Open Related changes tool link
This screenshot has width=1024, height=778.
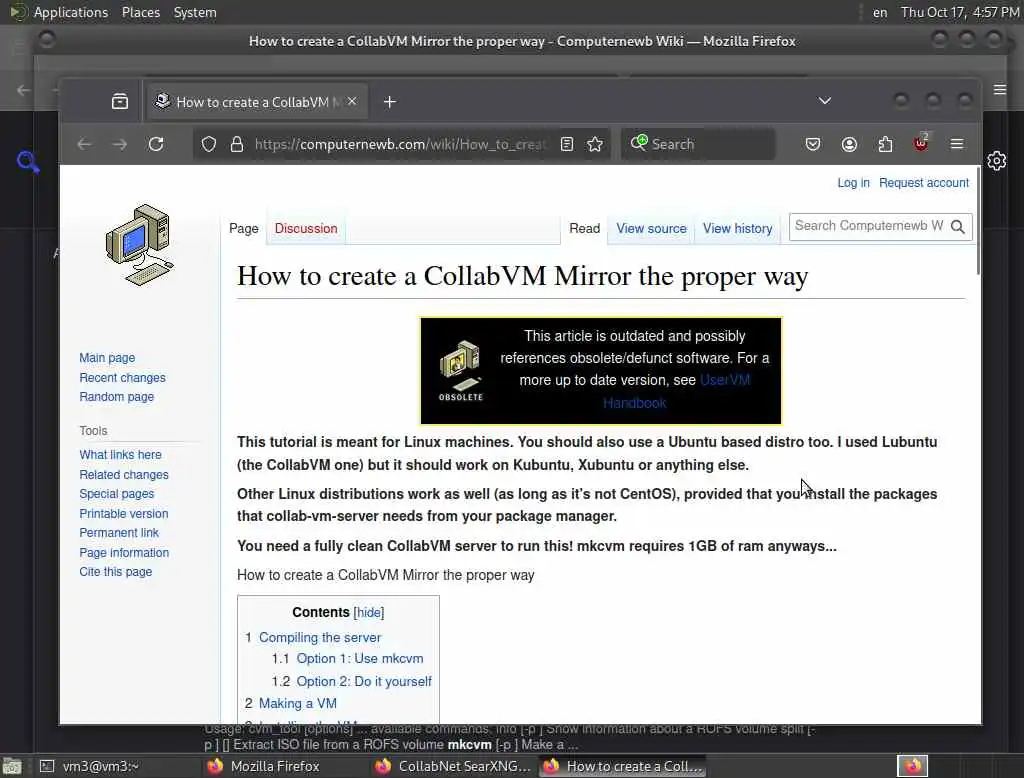[x=123, y=475]
